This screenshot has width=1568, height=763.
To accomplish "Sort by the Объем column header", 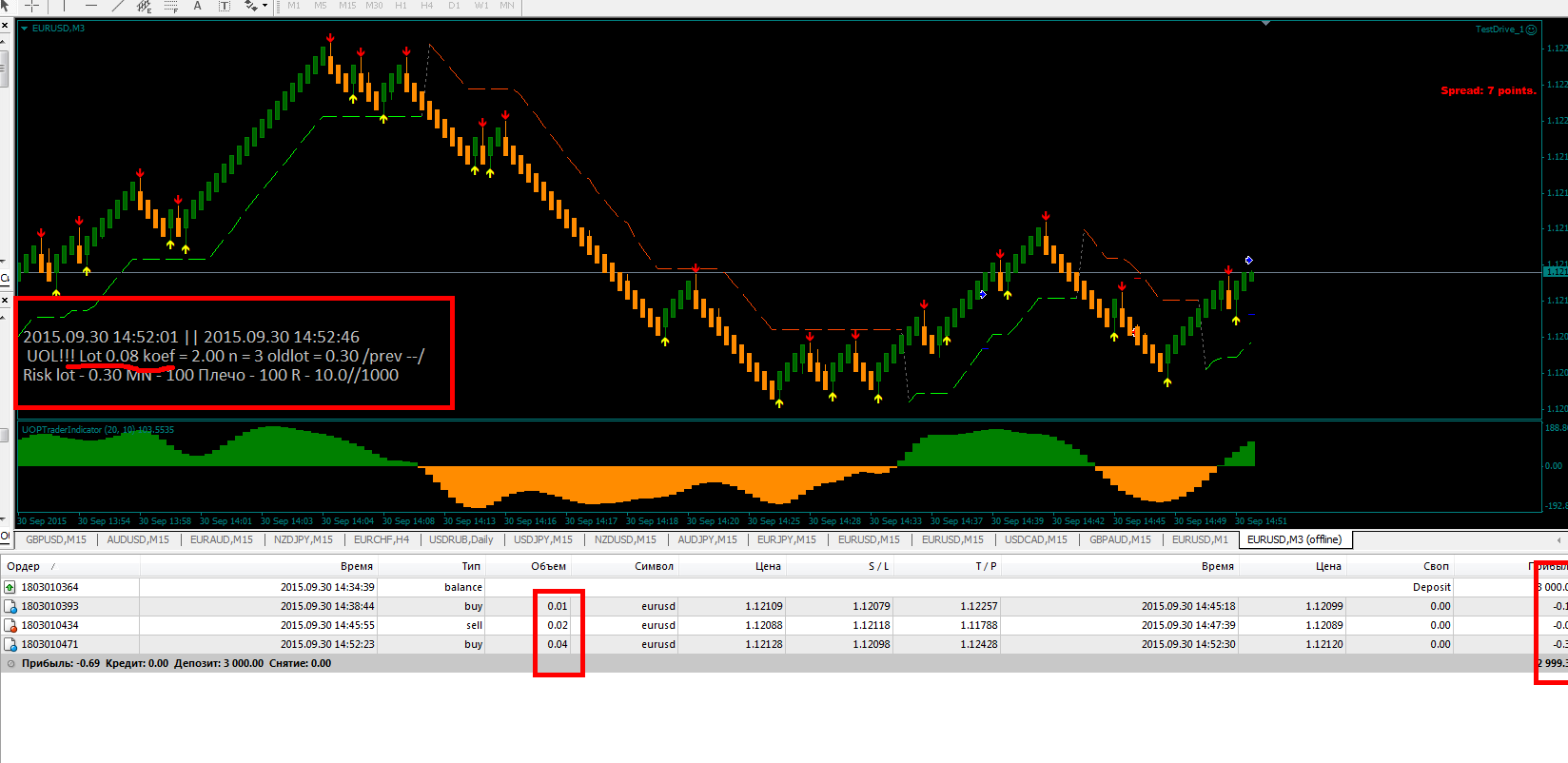I will click(x=528, y=566).
